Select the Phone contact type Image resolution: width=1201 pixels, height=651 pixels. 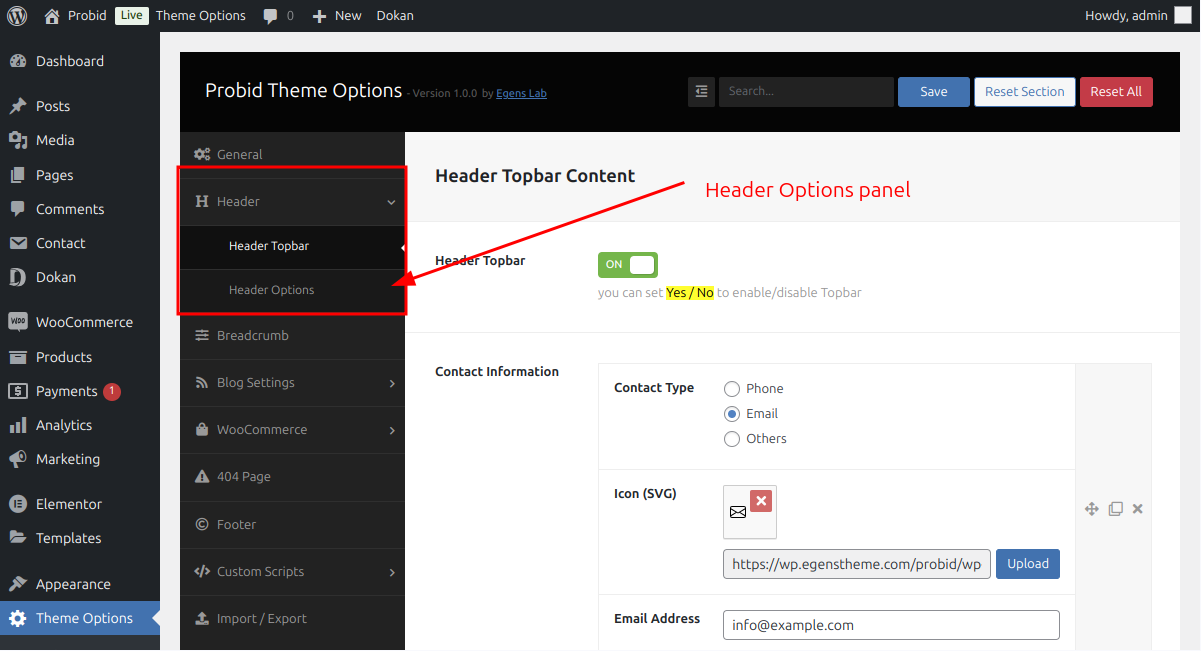(x=732, y=389)
